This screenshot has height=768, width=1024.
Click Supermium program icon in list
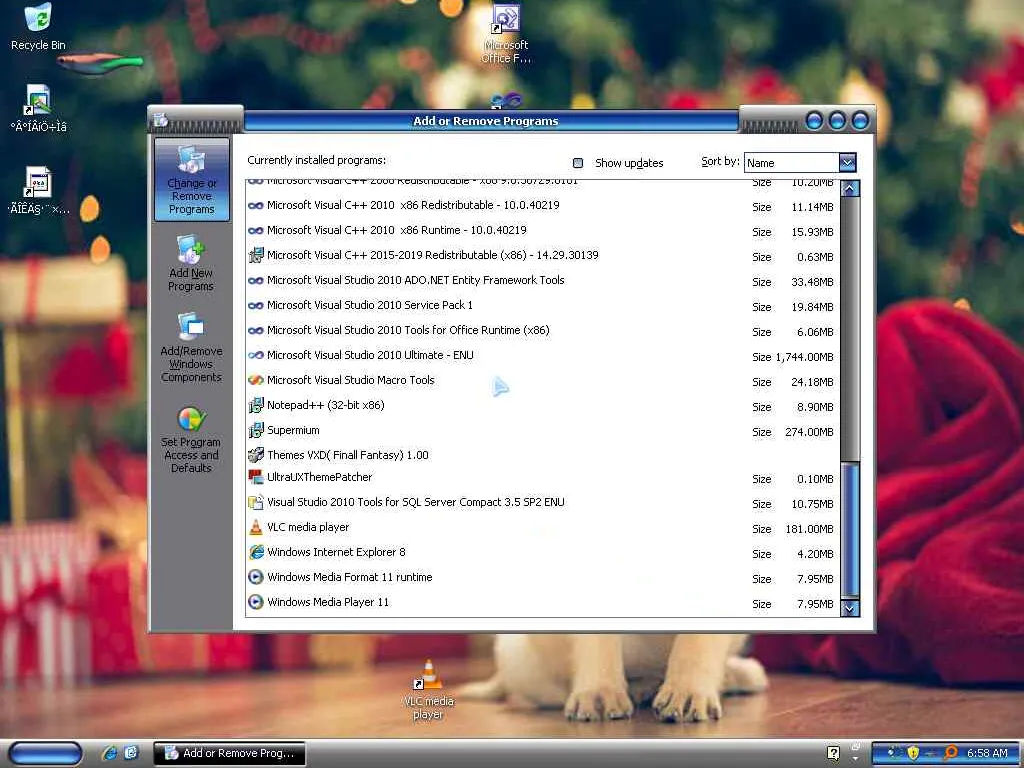click(x=256, y=430)
